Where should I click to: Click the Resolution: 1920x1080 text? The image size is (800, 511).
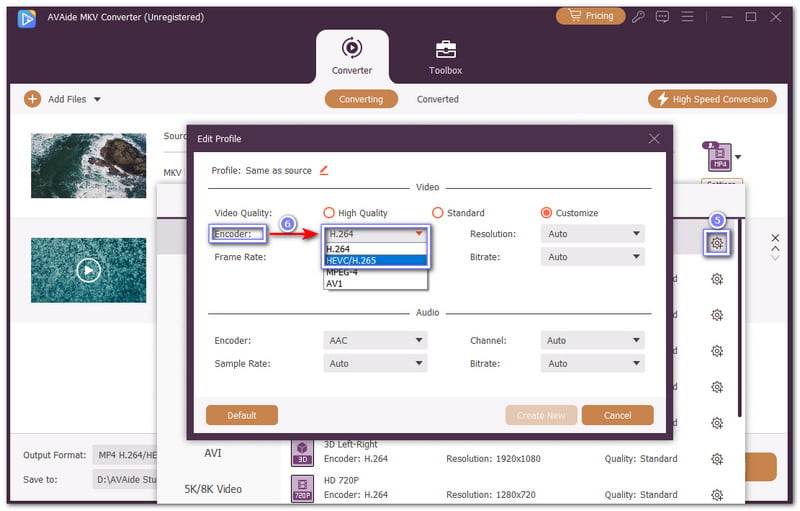click(x=493, y=459)
